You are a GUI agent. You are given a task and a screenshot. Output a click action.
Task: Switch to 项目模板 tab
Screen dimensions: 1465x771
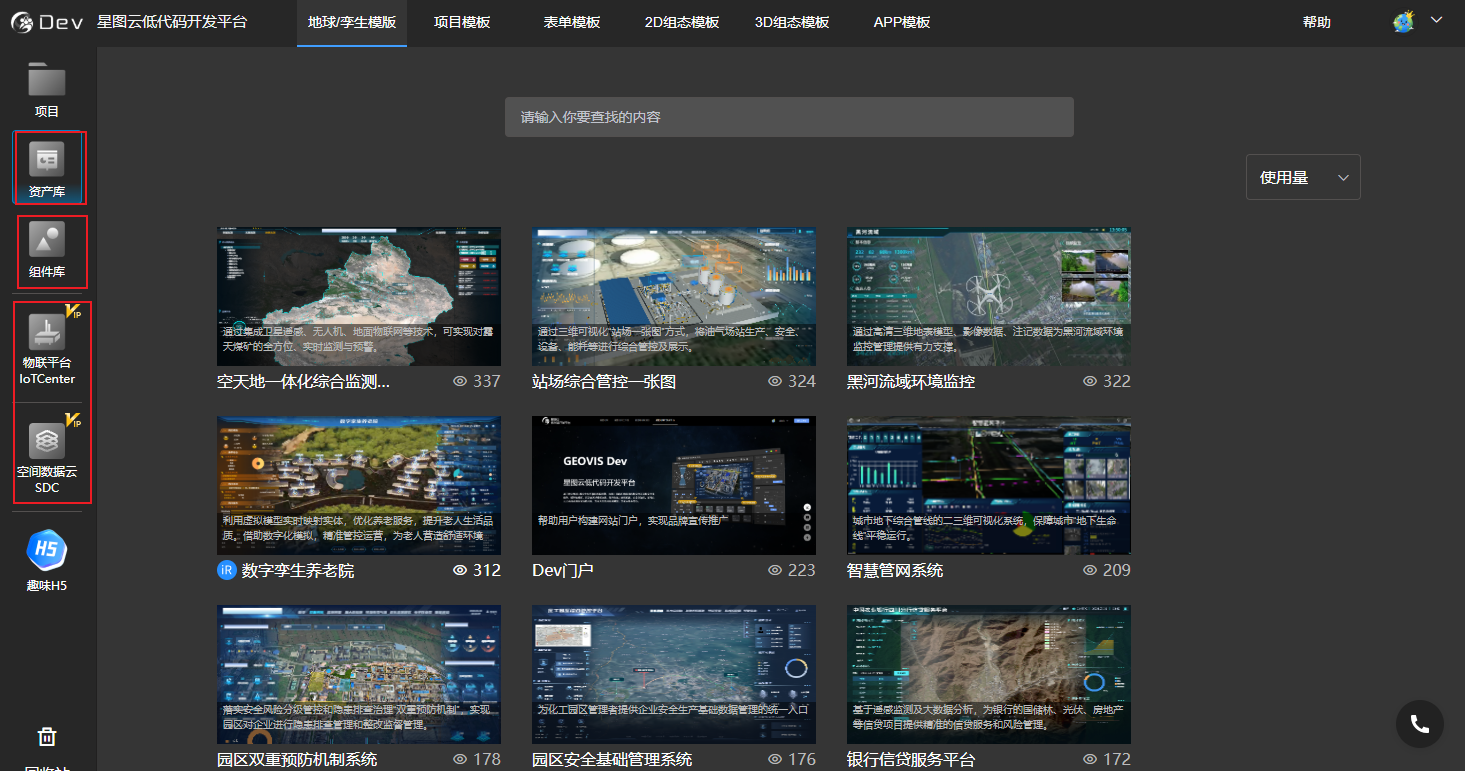[462, 22]
